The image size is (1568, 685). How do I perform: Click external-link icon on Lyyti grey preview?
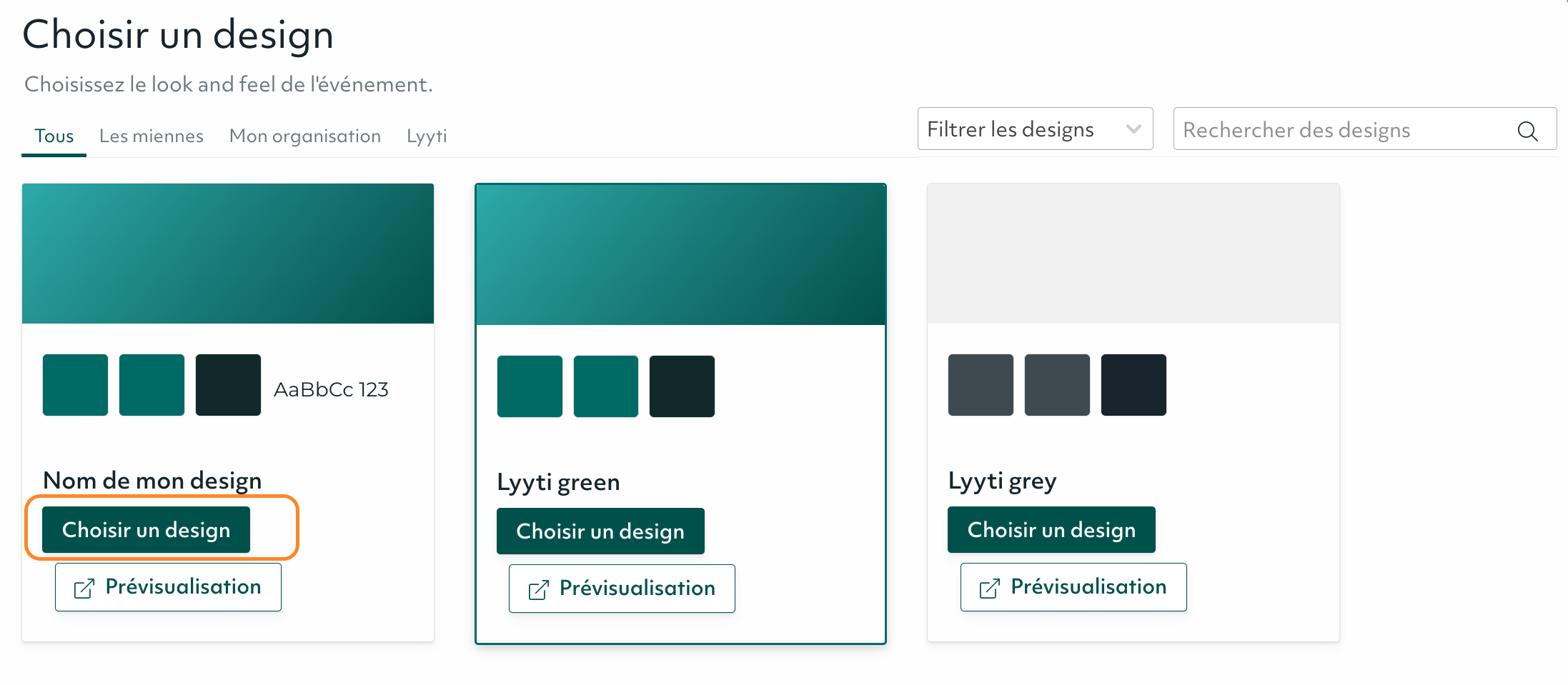tap(989, 589)
